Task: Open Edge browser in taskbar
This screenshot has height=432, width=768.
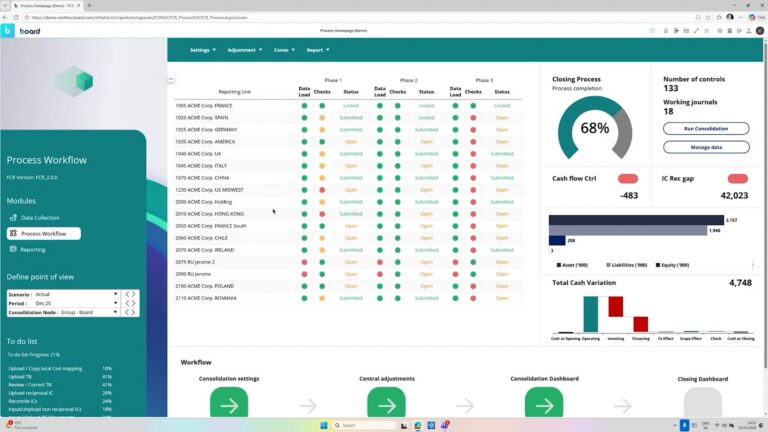Action: [x=417, y=425]
